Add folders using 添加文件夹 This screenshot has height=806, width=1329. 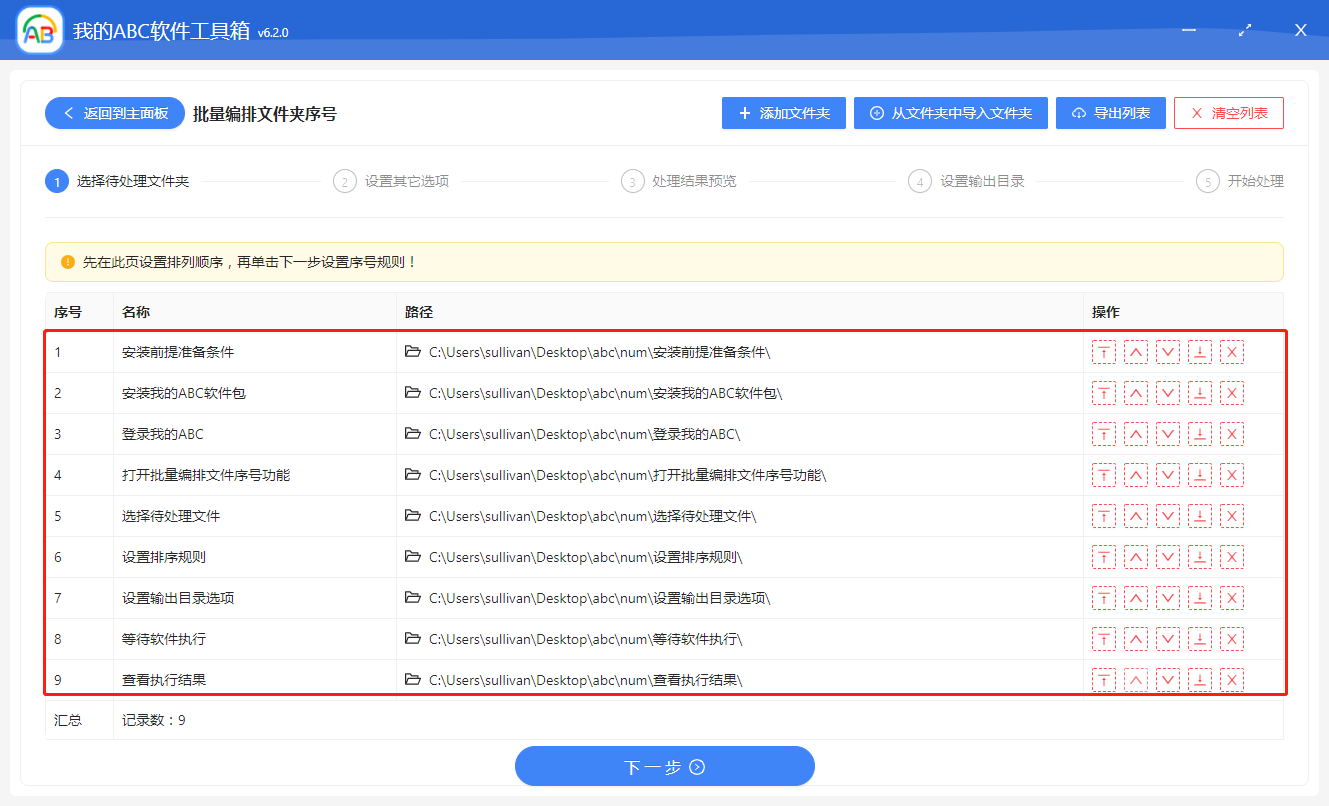(783, 112)
